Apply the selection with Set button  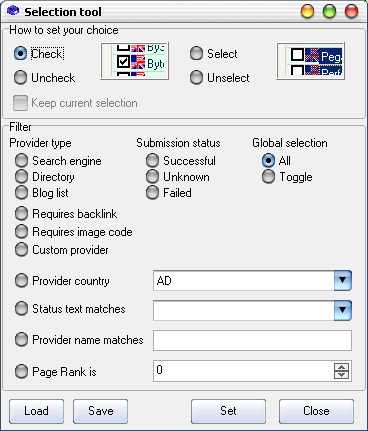pyautogui.click(x=228, y=411)
